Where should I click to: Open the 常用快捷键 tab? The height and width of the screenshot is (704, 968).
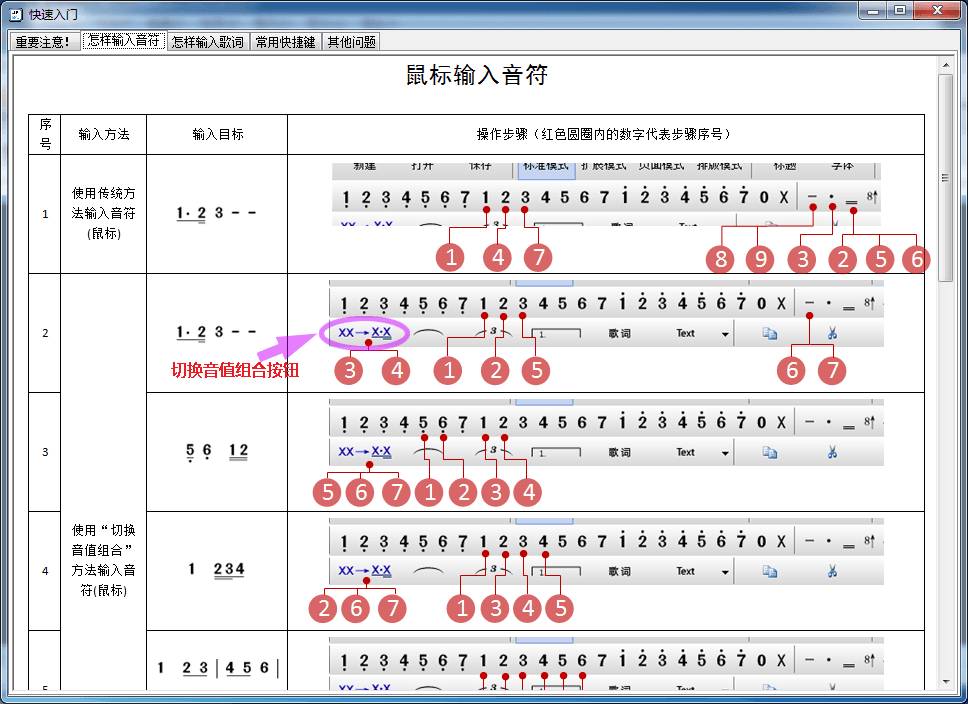[x=285, y=42]
